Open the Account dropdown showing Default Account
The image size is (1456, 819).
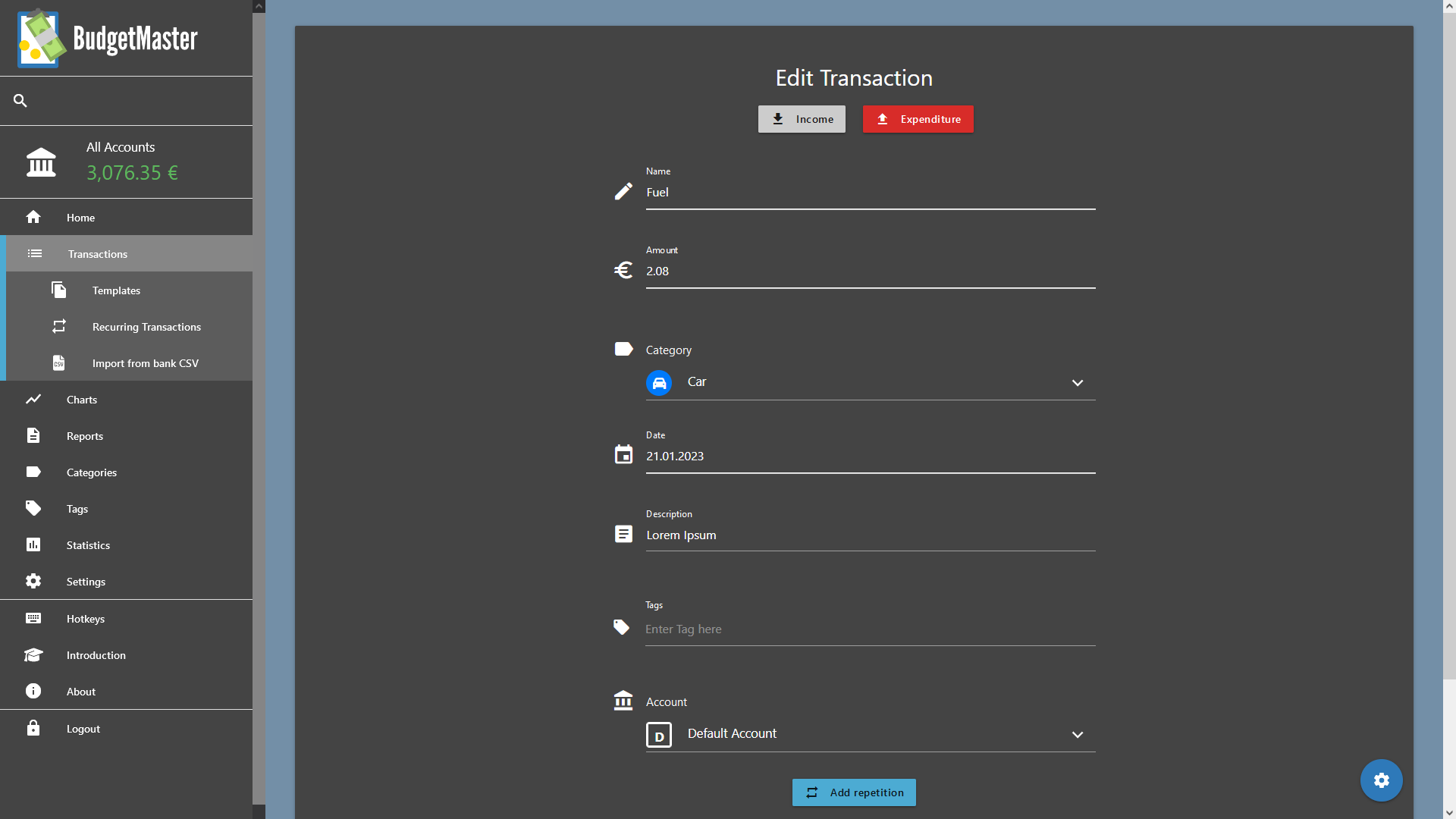pyautogui.click(x=871, y=735)
